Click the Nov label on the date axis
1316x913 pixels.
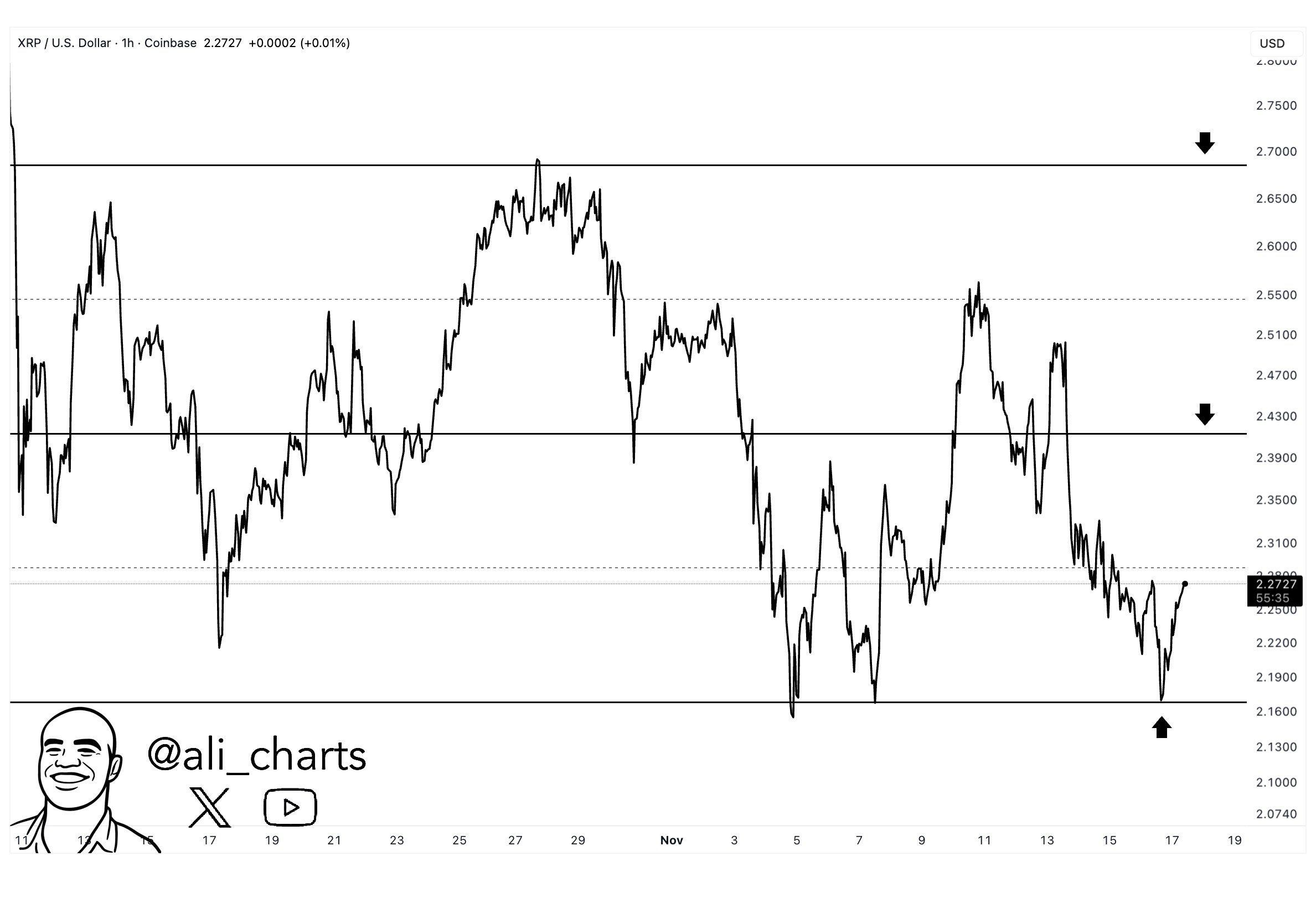672,840
